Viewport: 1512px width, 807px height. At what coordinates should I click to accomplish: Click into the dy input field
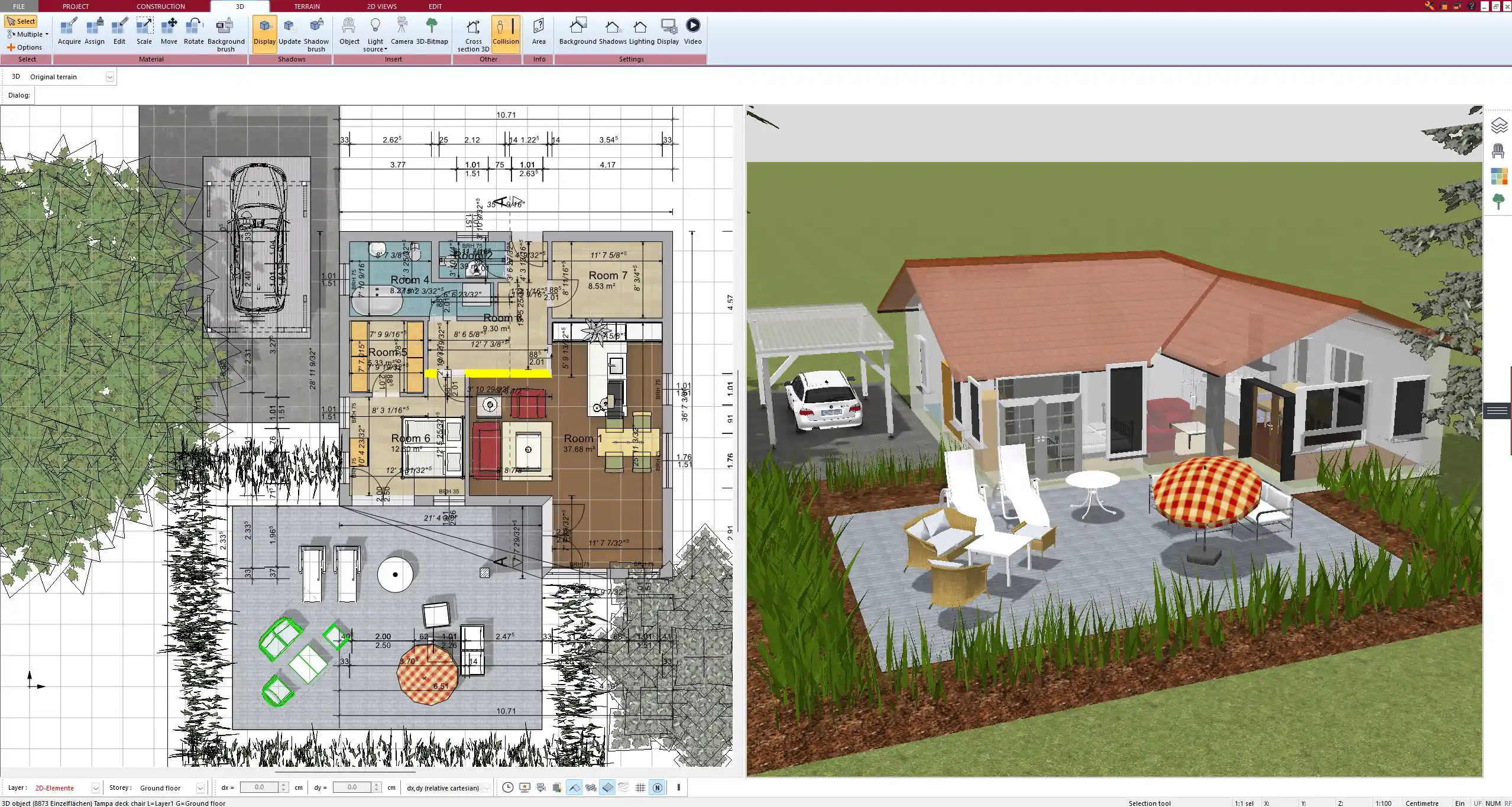[x=352, y=787]
